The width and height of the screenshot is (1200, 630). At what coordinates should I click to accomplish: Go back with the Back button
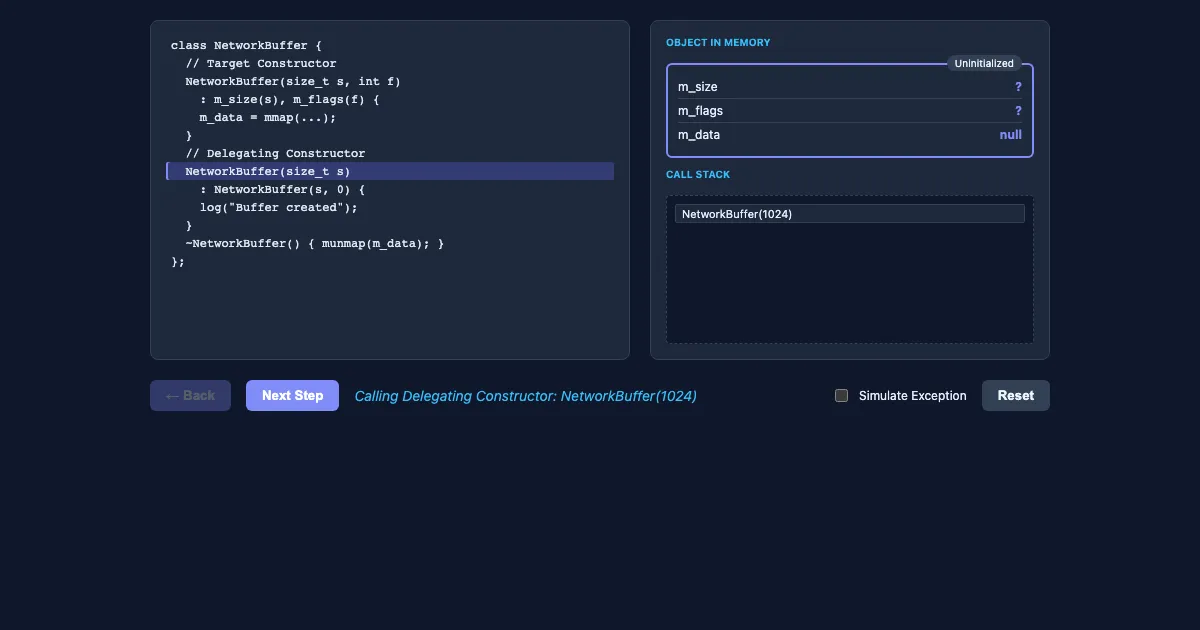tap(190, 396)
